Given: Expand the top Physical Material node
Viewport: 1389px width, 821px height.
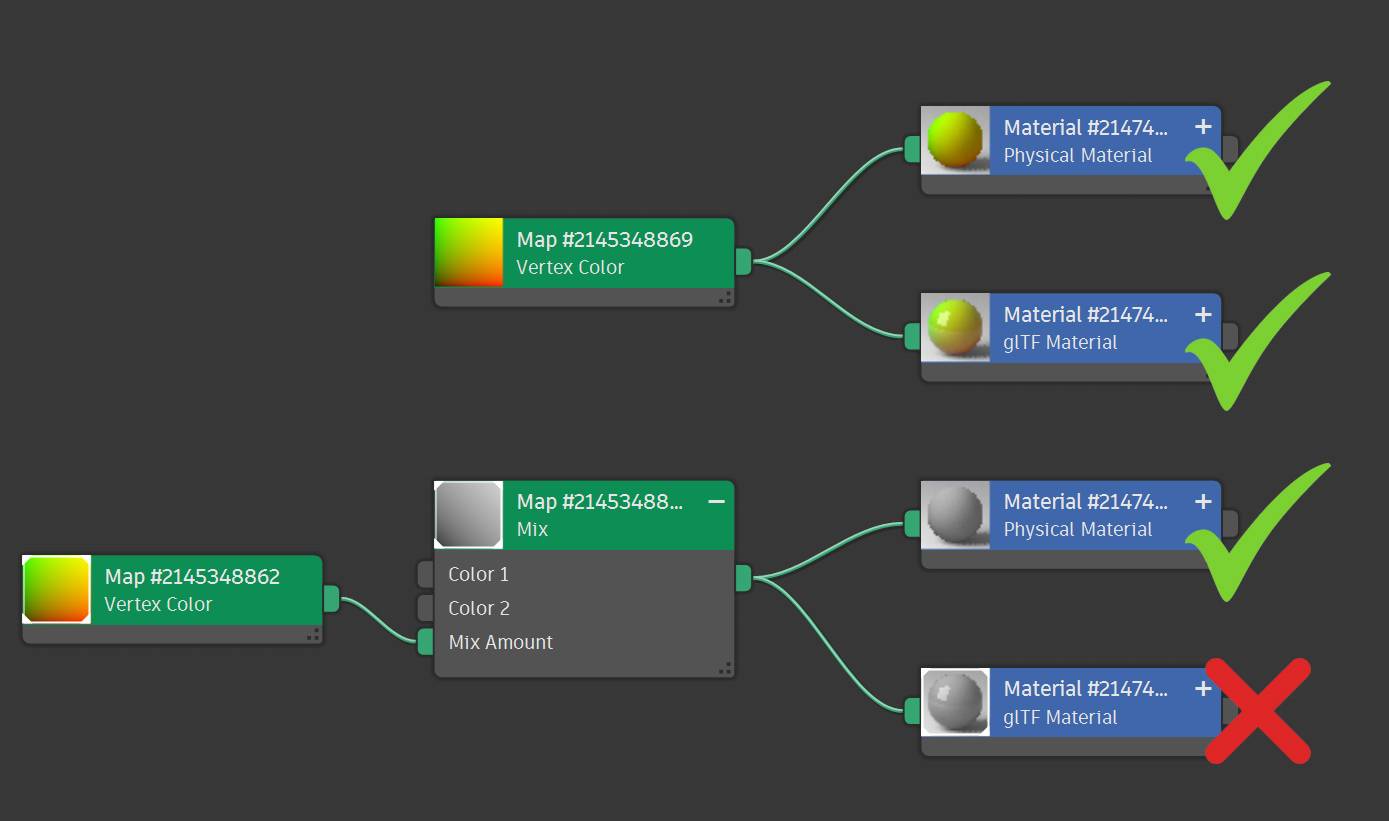Looking at the screenshot, I should click(1203, 127).
